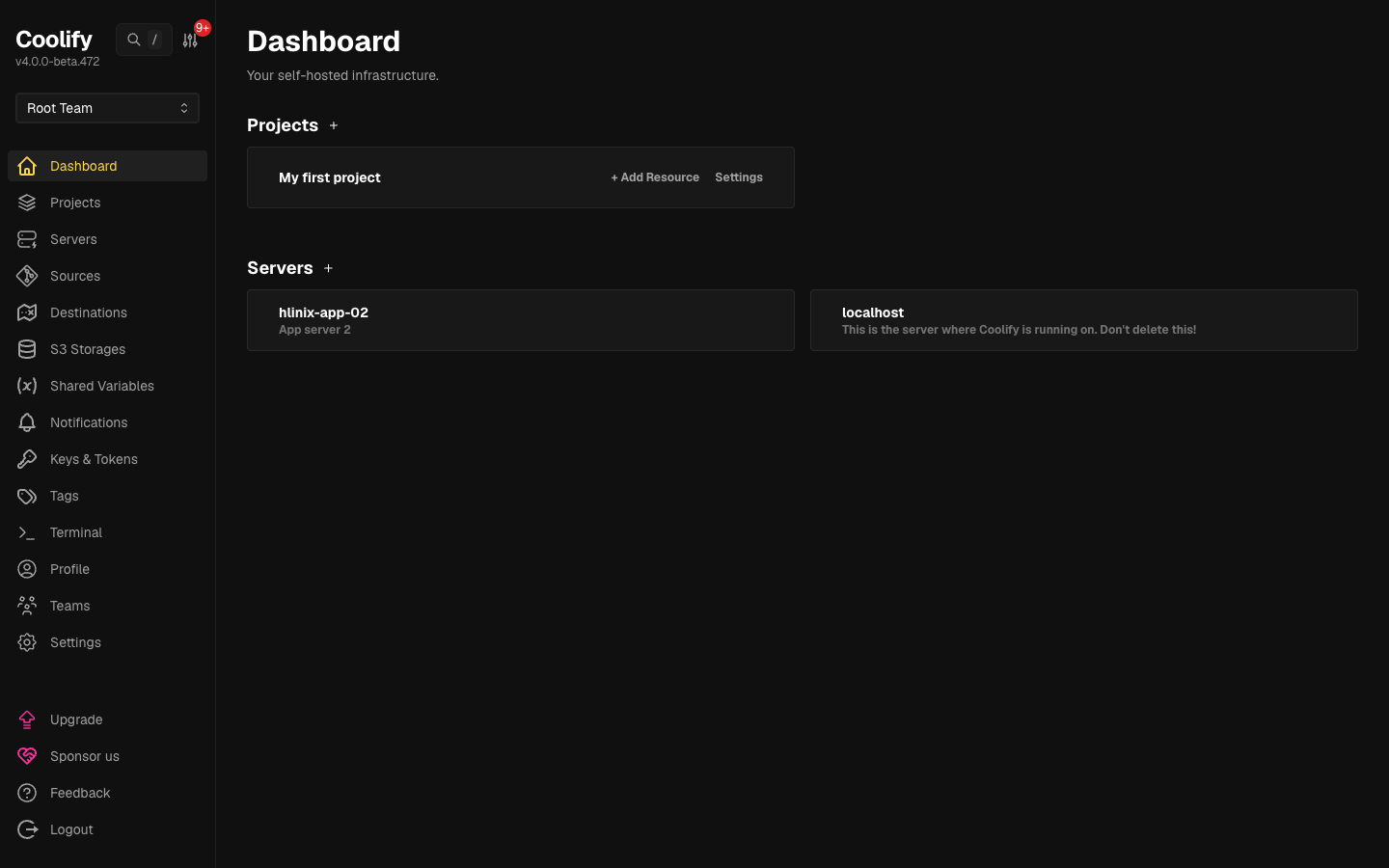
Task: Click the Keys & Tokens key icon
Action: (x=27, y=459)
